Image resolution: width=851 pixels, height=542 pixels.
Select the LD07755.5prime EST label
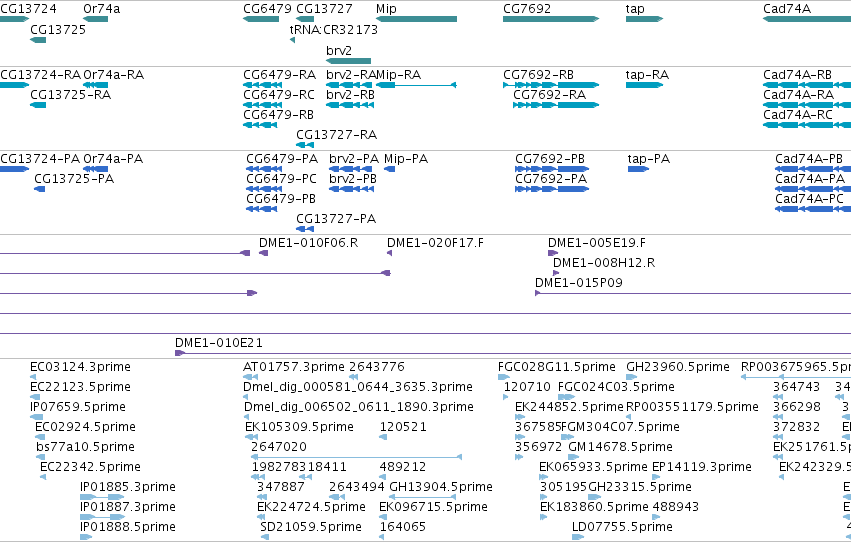coord(622,527)
